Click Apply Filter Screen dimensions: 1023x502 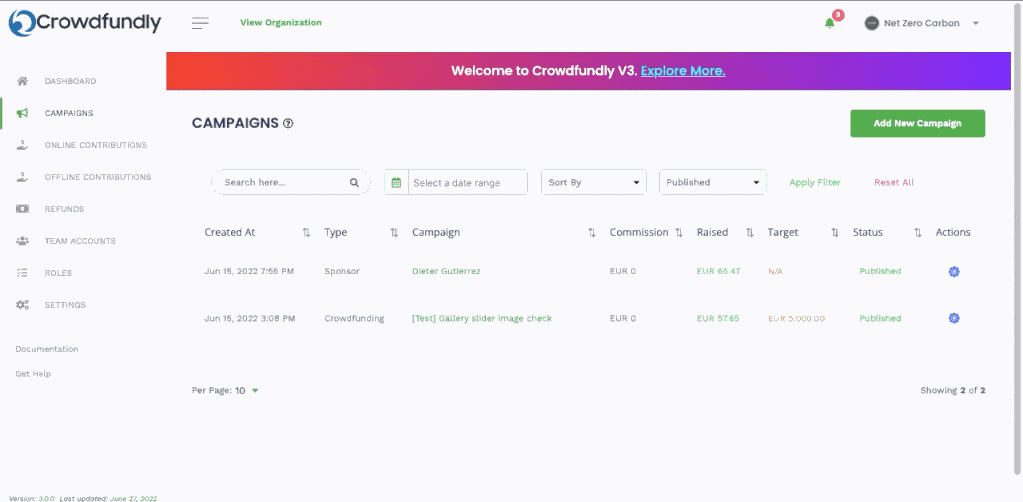815,183
